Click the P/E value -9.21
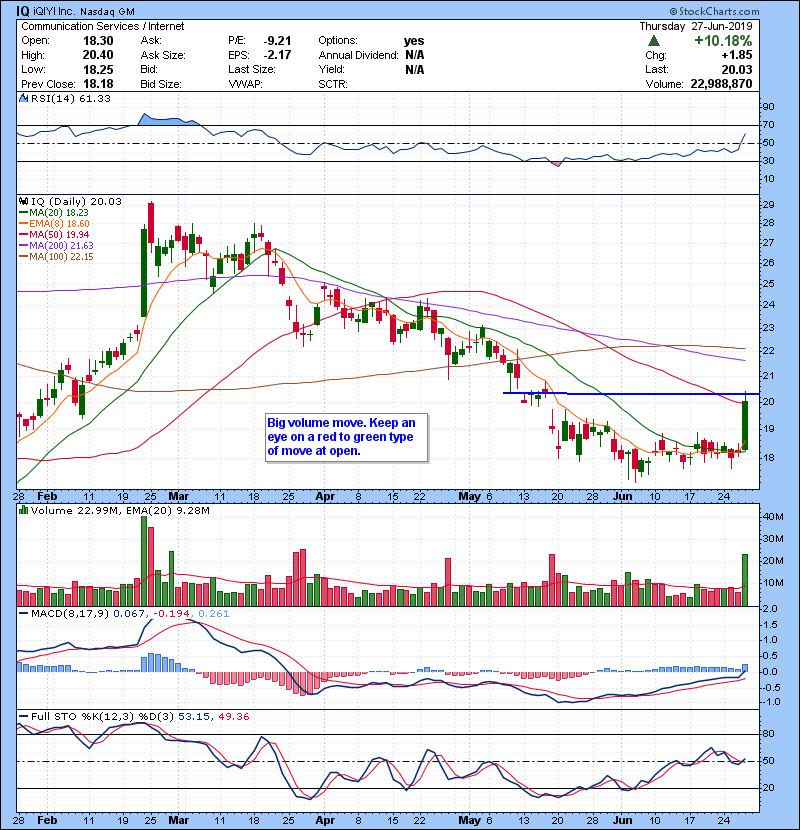 click(x=277, y=41)
